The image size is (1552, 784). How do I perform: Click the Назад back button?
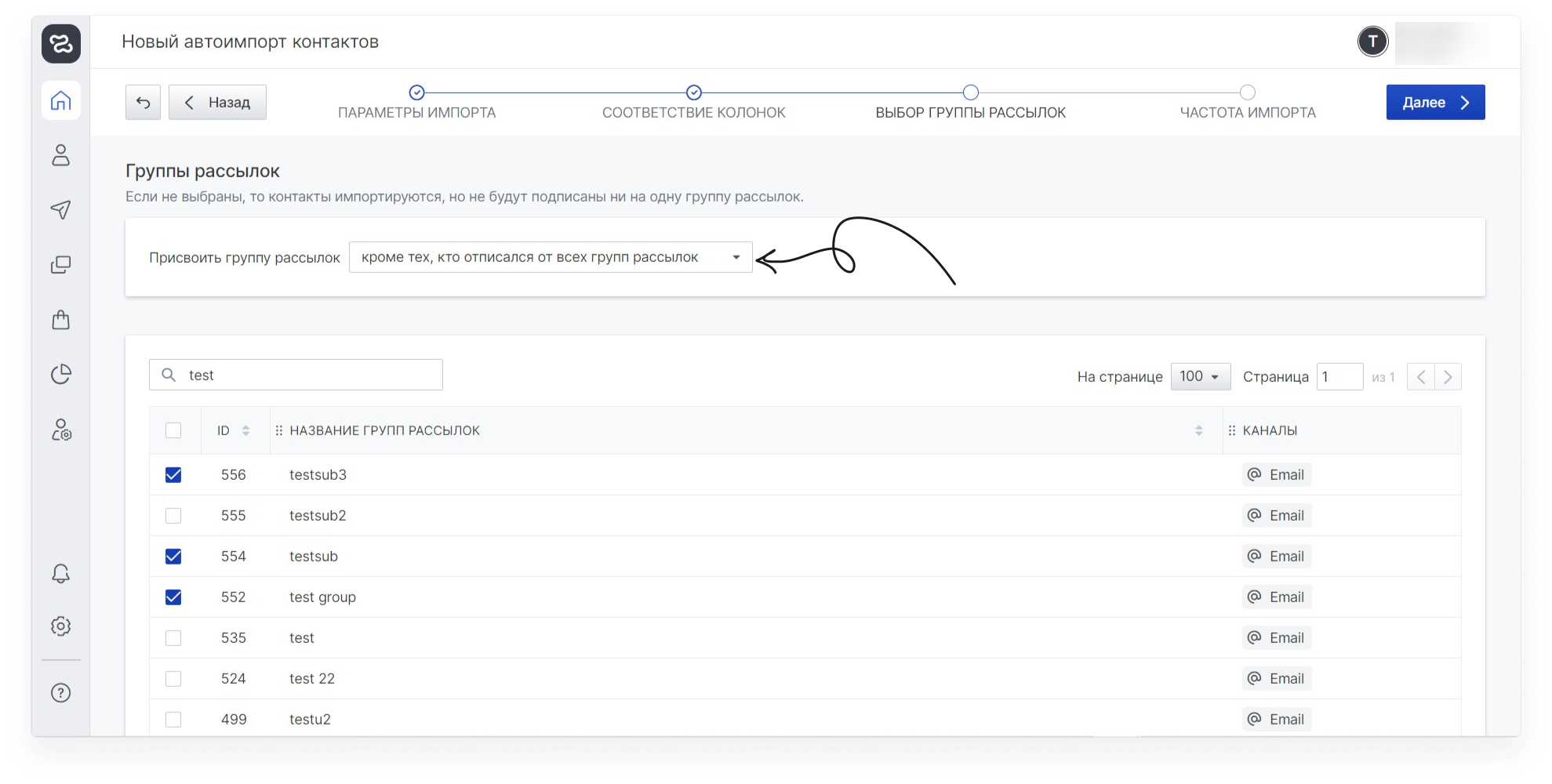[x=217, y=102]
